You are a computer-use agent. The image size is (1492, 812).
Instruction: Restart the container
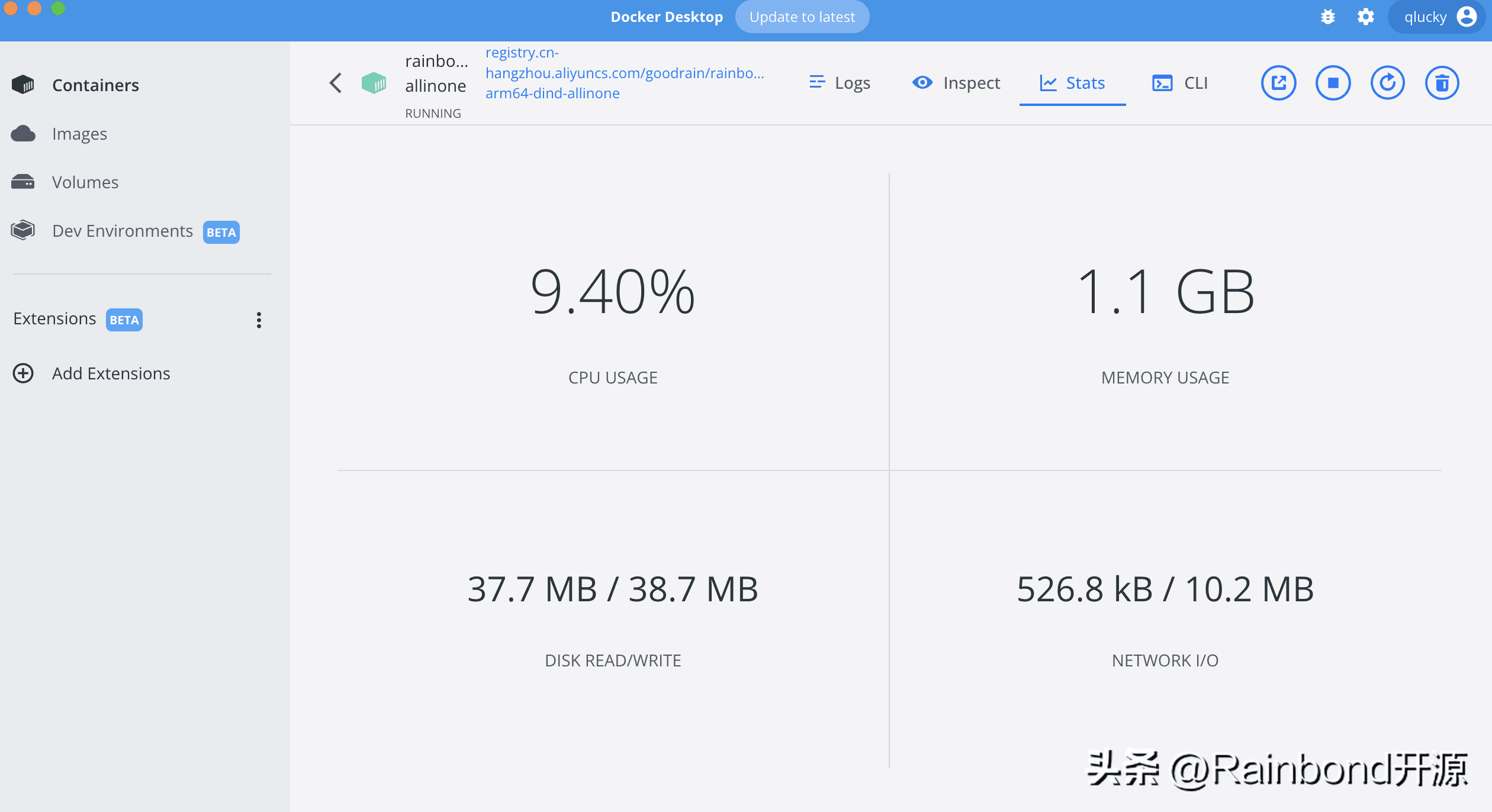(1387, 83)
